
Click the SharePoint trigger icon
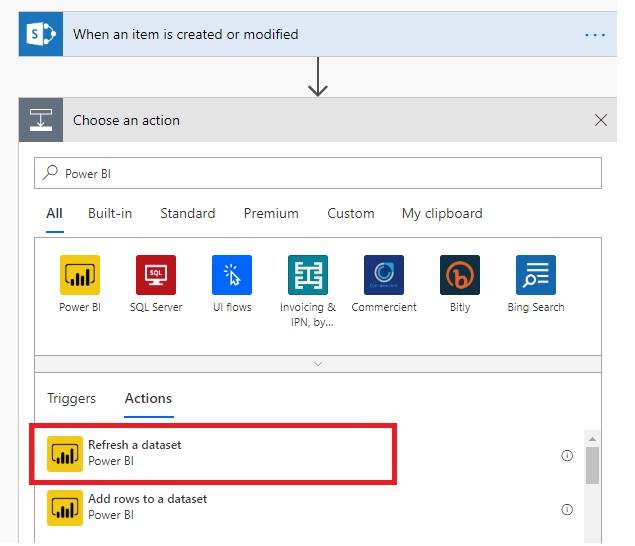point(40,34)
